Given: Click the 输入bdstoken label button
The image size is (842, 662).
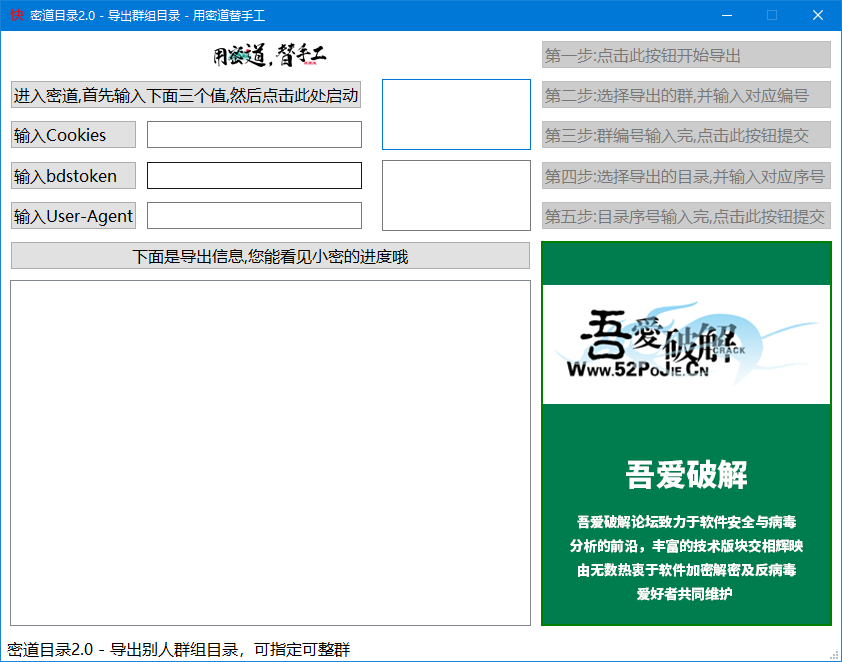Looking at the screenshot, I should point(74,176).
